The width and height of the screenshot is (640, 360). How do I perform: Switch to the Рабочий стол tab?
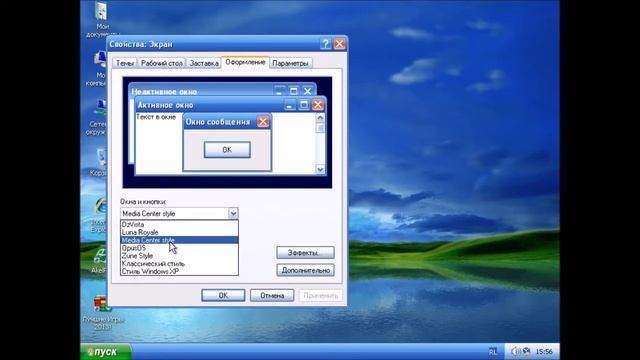coord(162,63)
